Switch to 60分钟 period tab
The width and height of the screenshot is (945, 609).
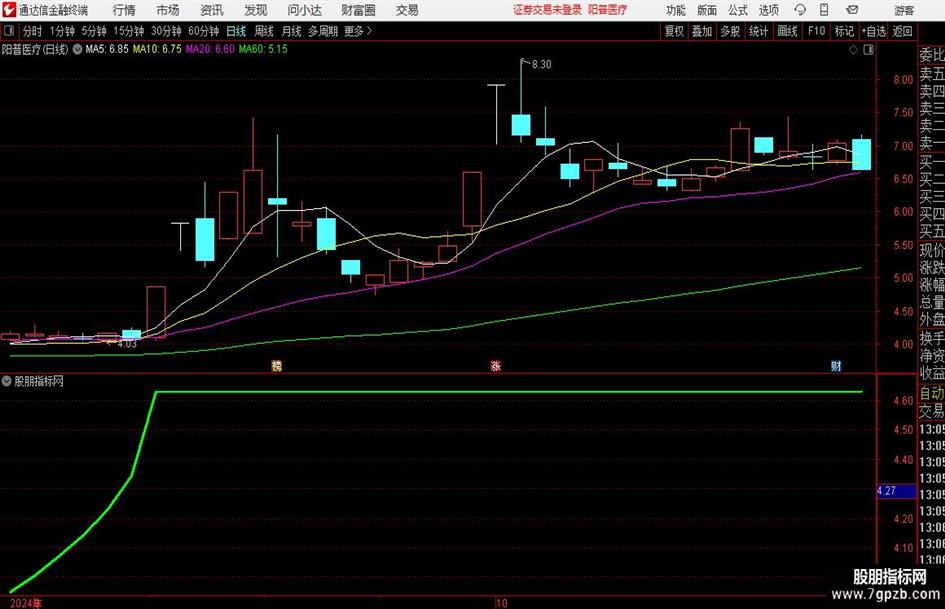pyautogui.click(x=203, y=31)
